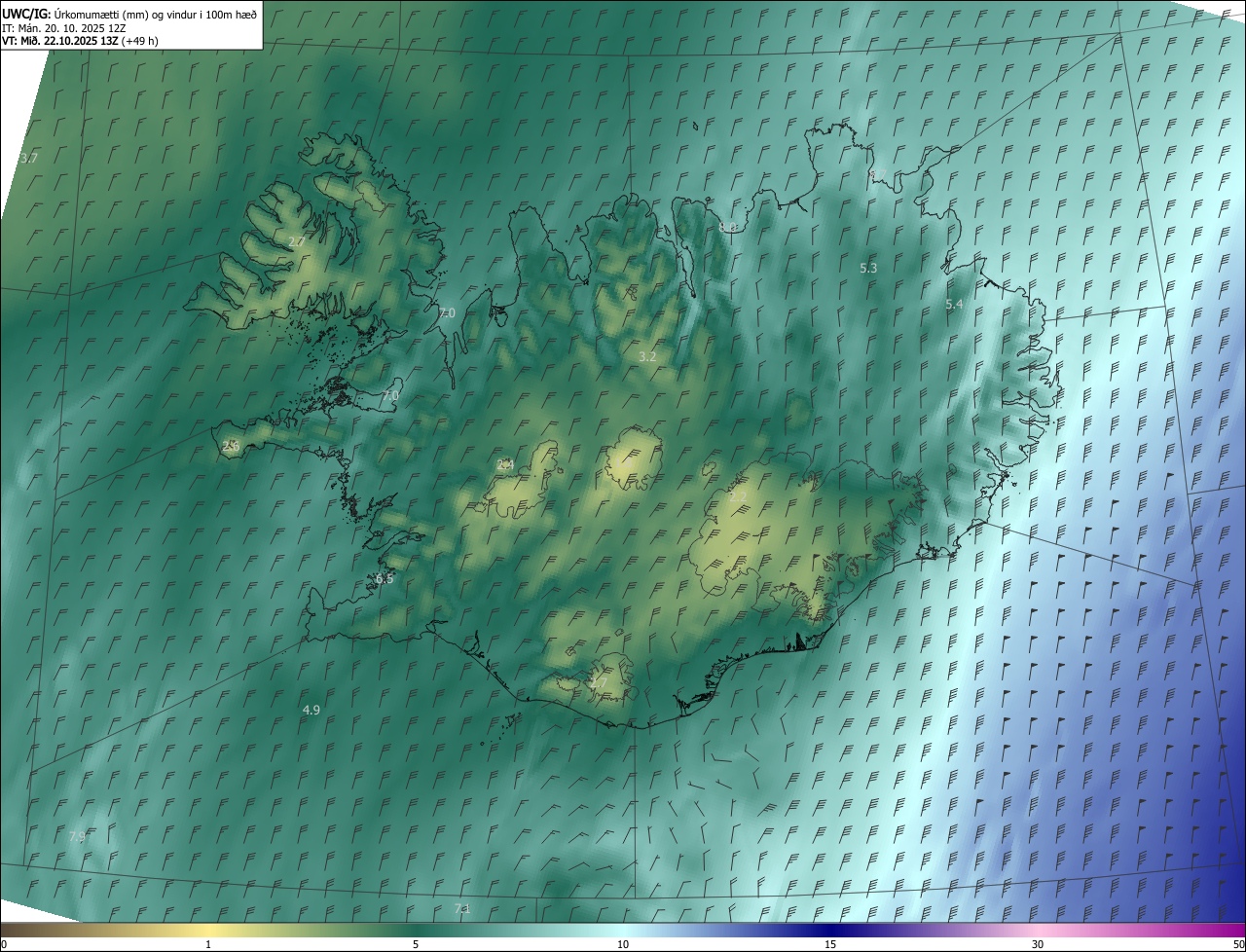Click the 7.1 value label on the map

click(462, 909)
